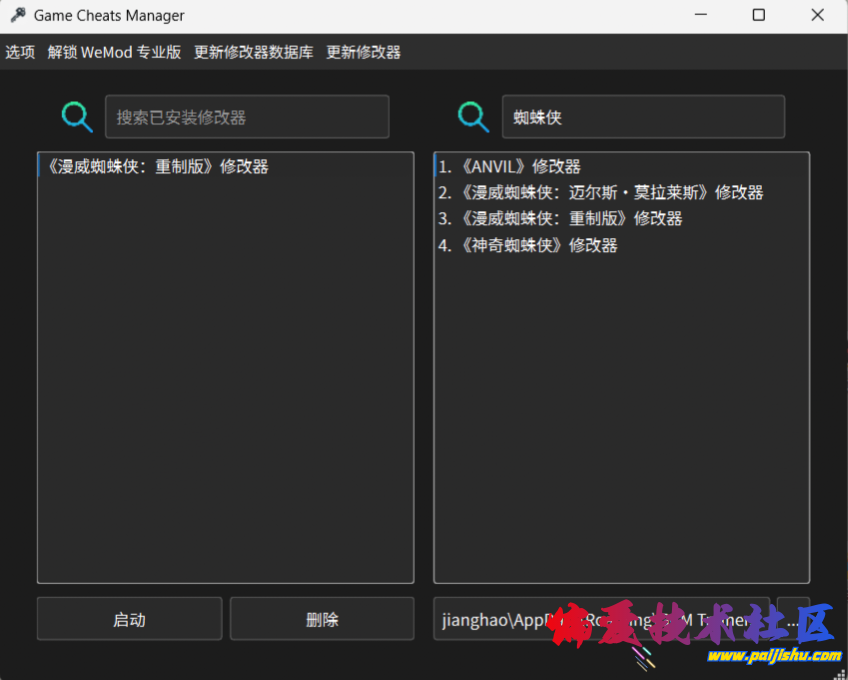Click the "..." browse button beside path
This screenshot has height=680, width=848.
pyautogui.click(x=793, y=619)
